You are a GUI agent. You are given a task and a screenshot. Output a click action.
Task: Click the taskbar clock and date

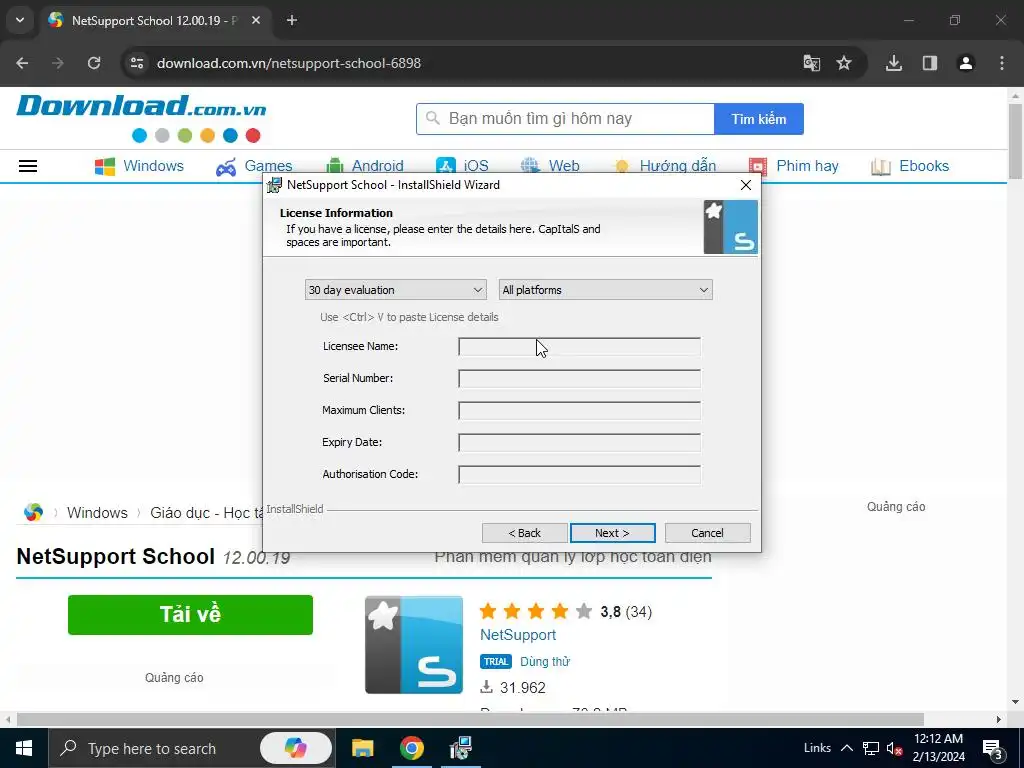coord(938,748)
